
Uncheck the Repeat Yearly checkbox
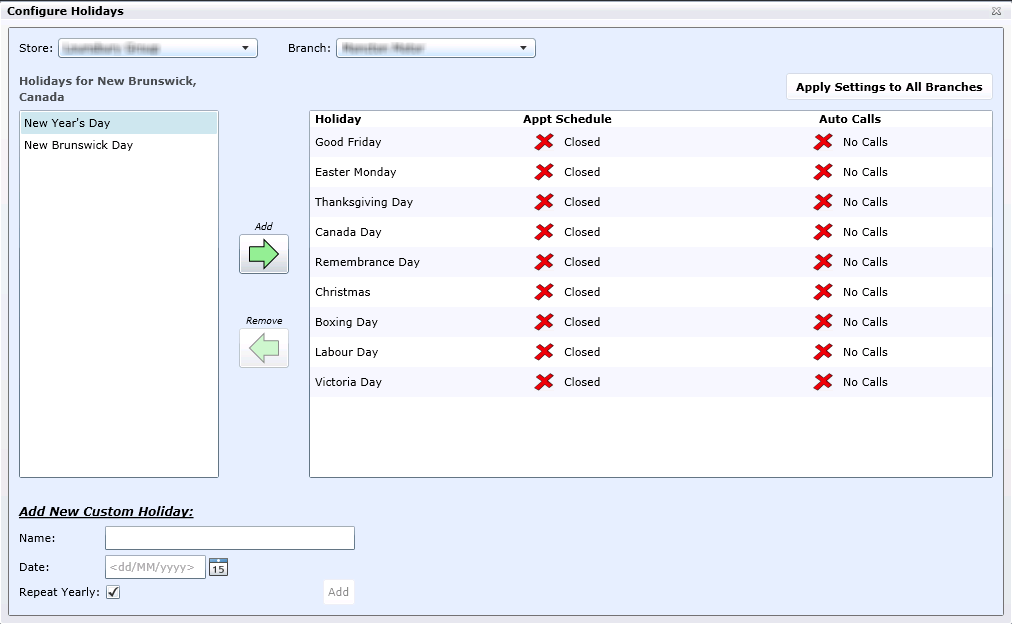pos(113,592)
